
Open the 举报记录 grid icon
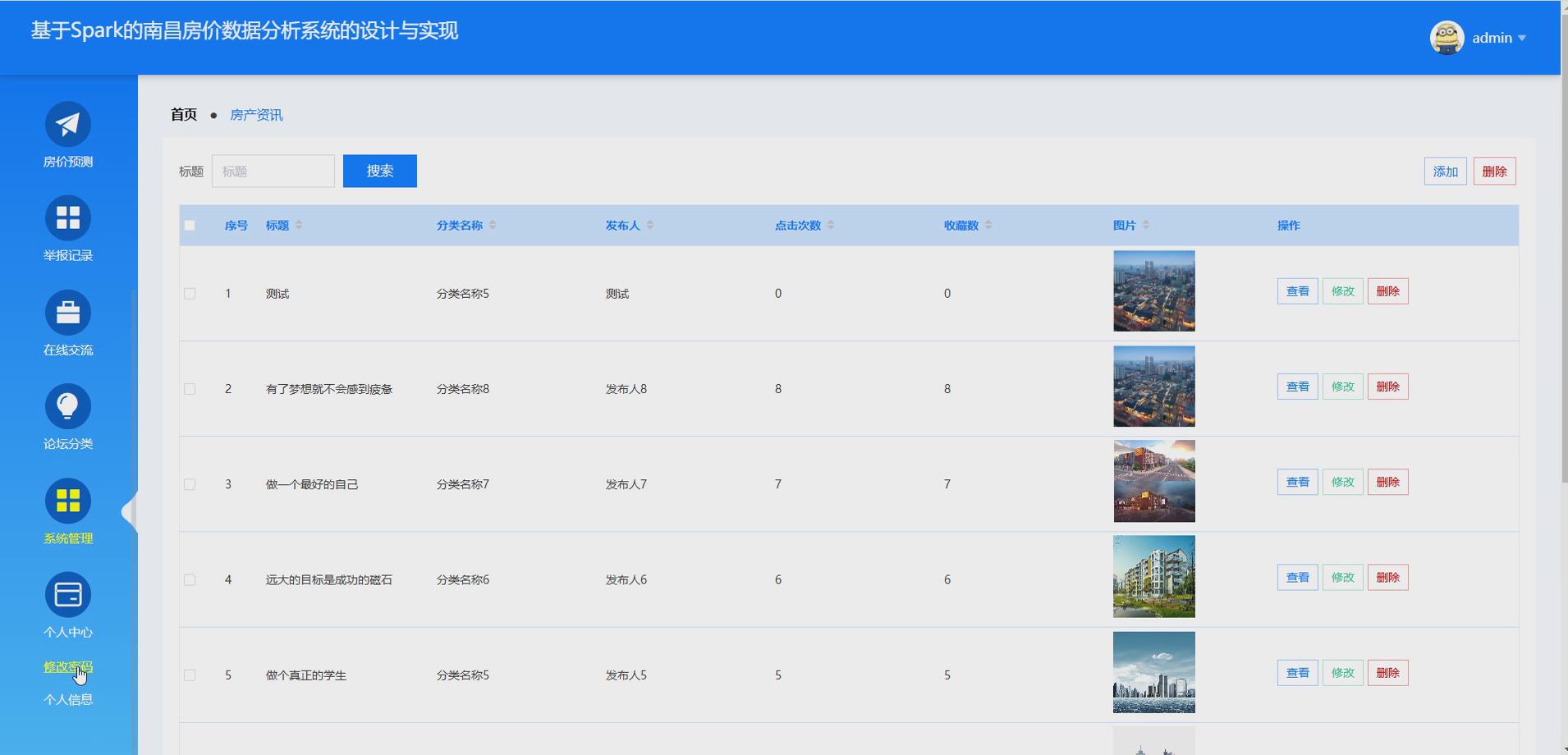tap(68, 218)
